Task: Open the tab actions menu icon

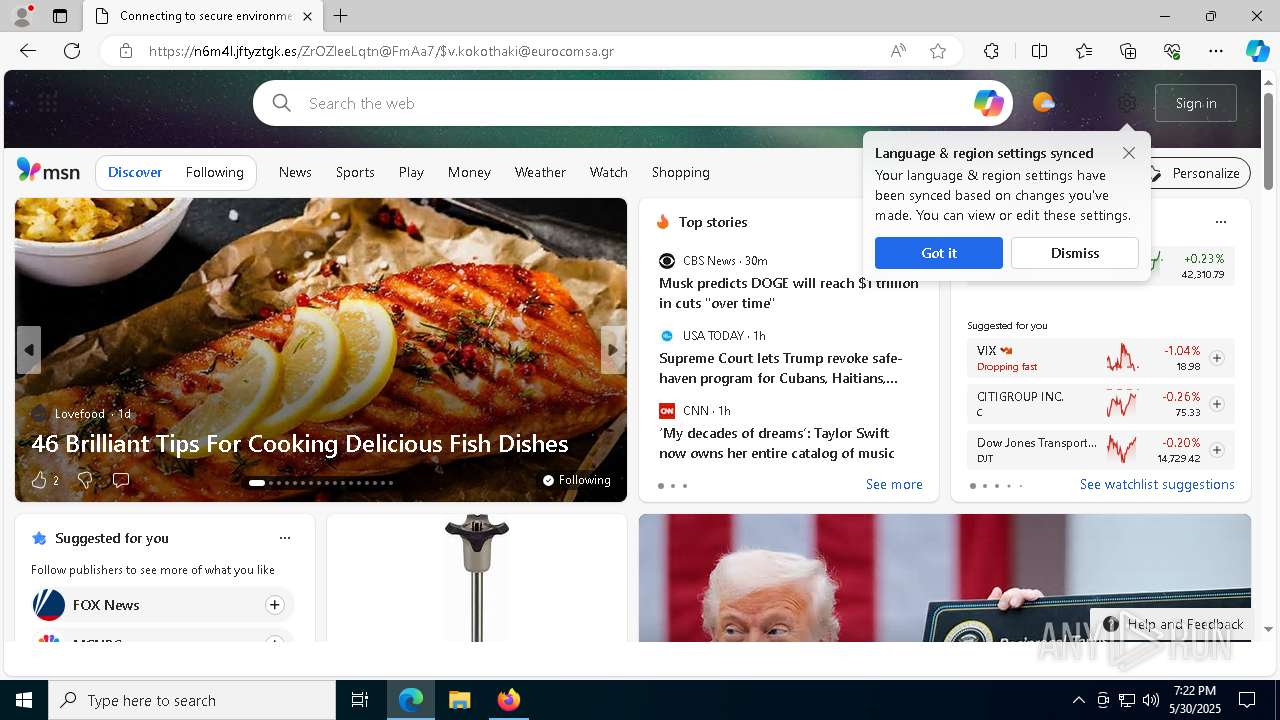Action: coord(60,16)
